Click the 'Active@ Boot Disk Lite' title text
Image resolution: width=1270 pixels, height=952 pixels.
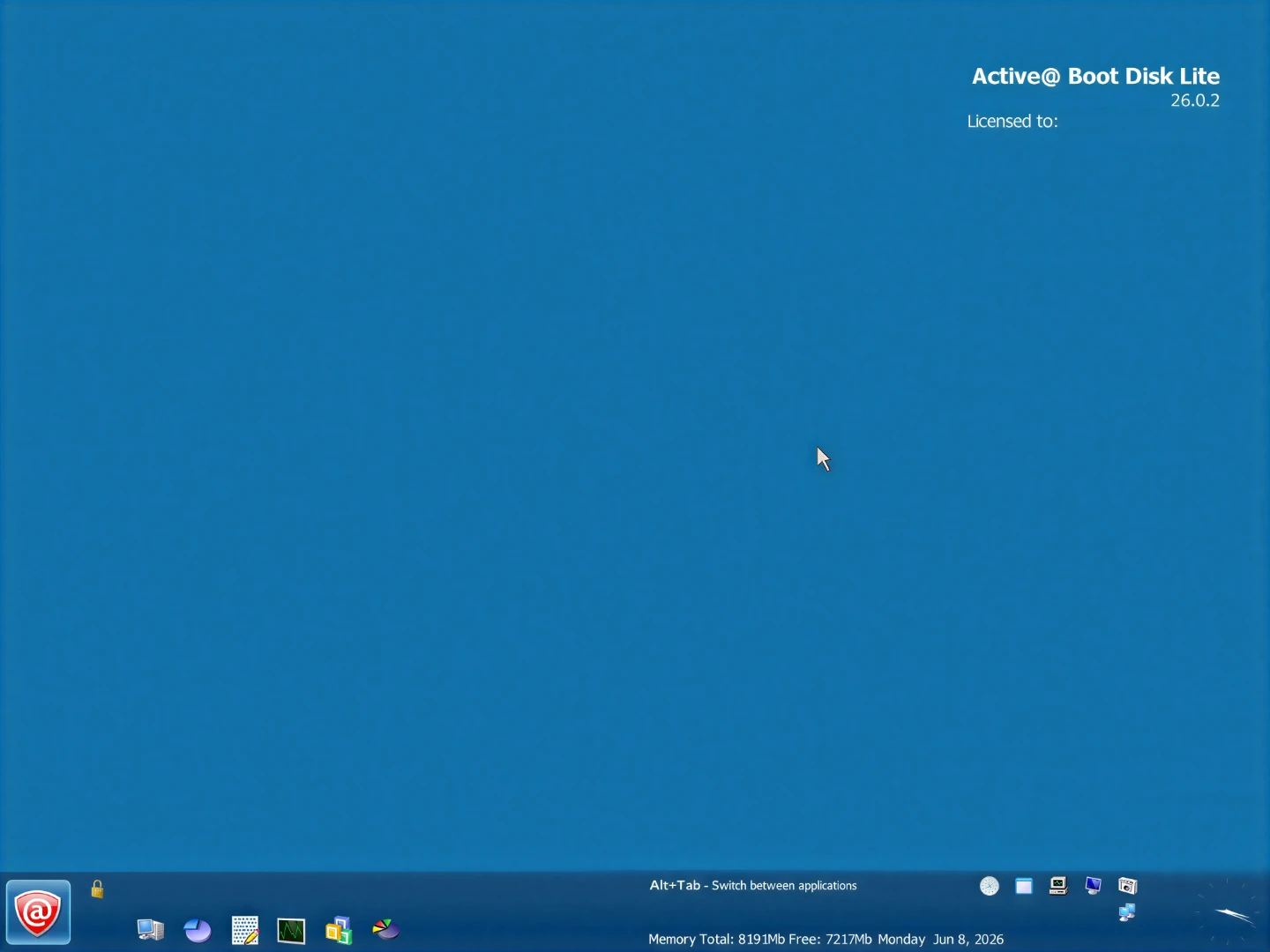tap(1095, 77)
